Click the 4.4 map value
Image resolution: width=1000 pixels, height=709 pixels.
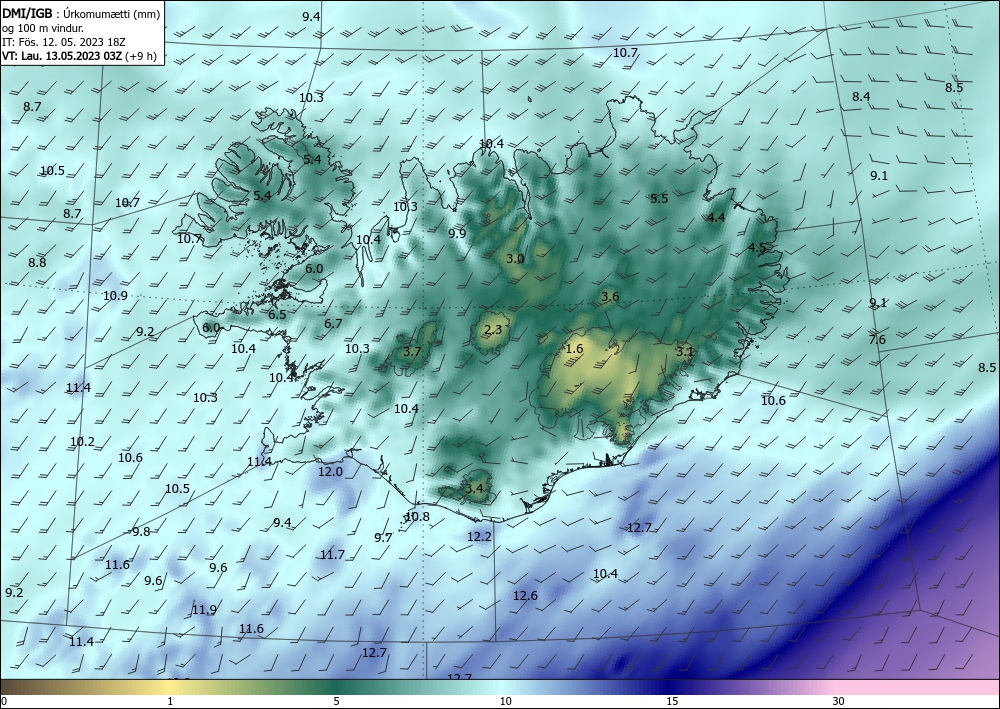716,217
